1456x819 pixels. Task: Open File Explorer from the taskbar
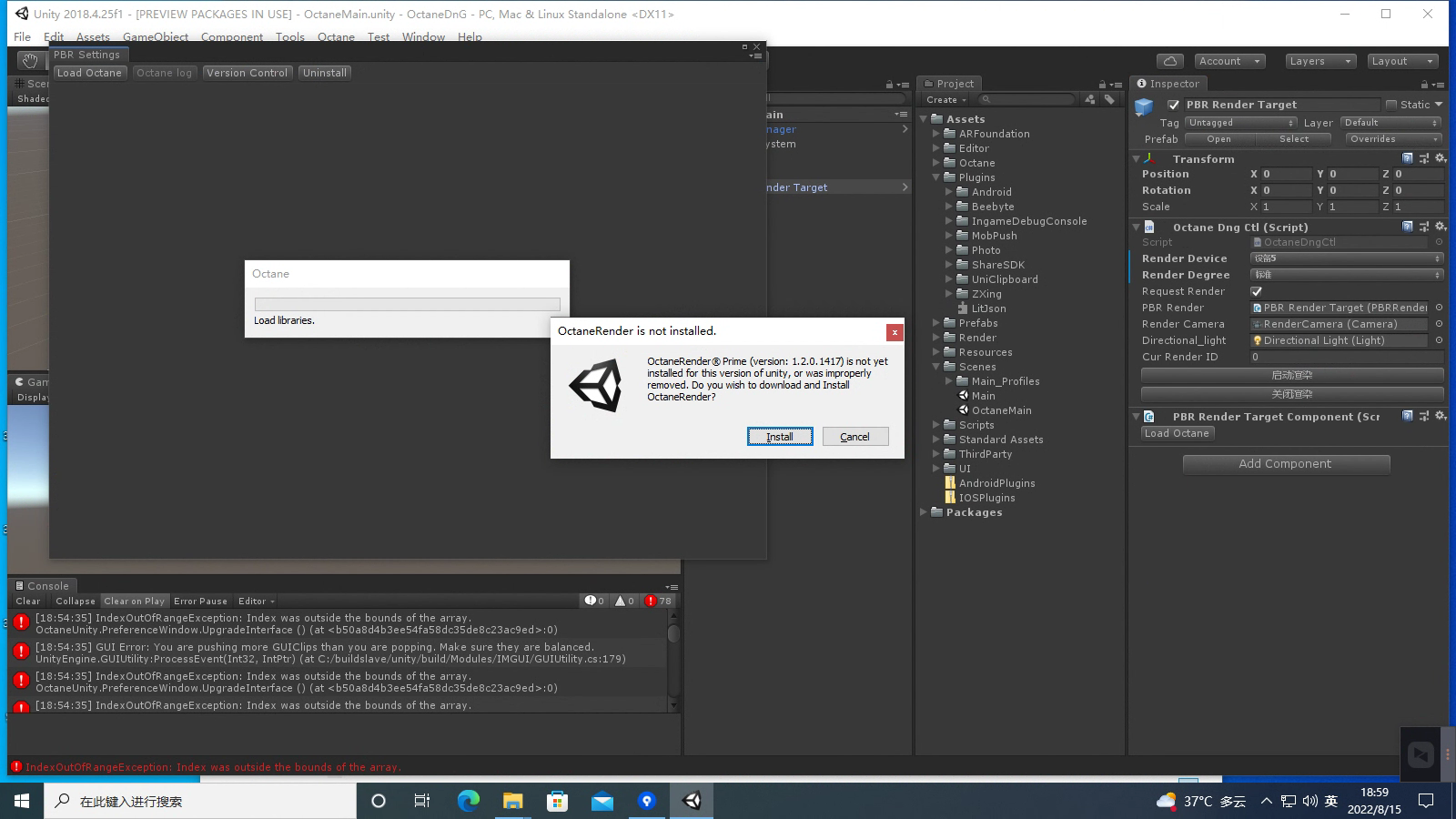(512, 801)
